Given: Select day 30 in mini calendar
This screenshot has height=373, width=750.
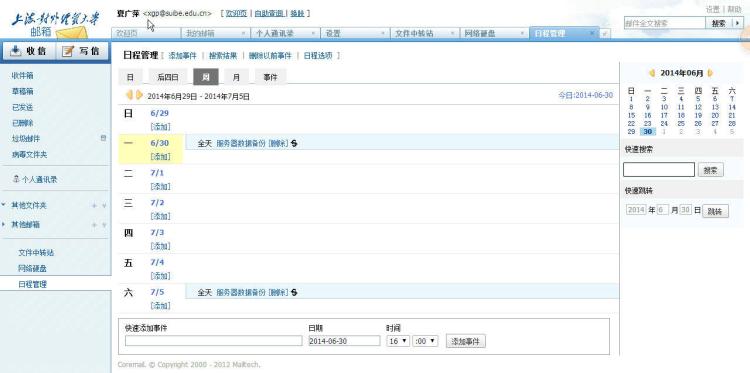Looking at the screenshot, I should click(x=648, y=132).
